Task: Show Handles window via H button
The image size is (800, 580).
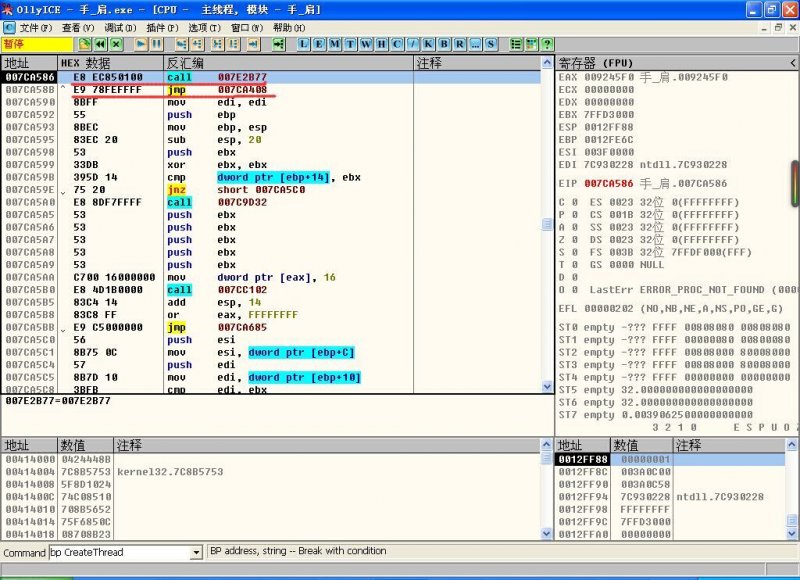Action: click(x=381, y=45)
